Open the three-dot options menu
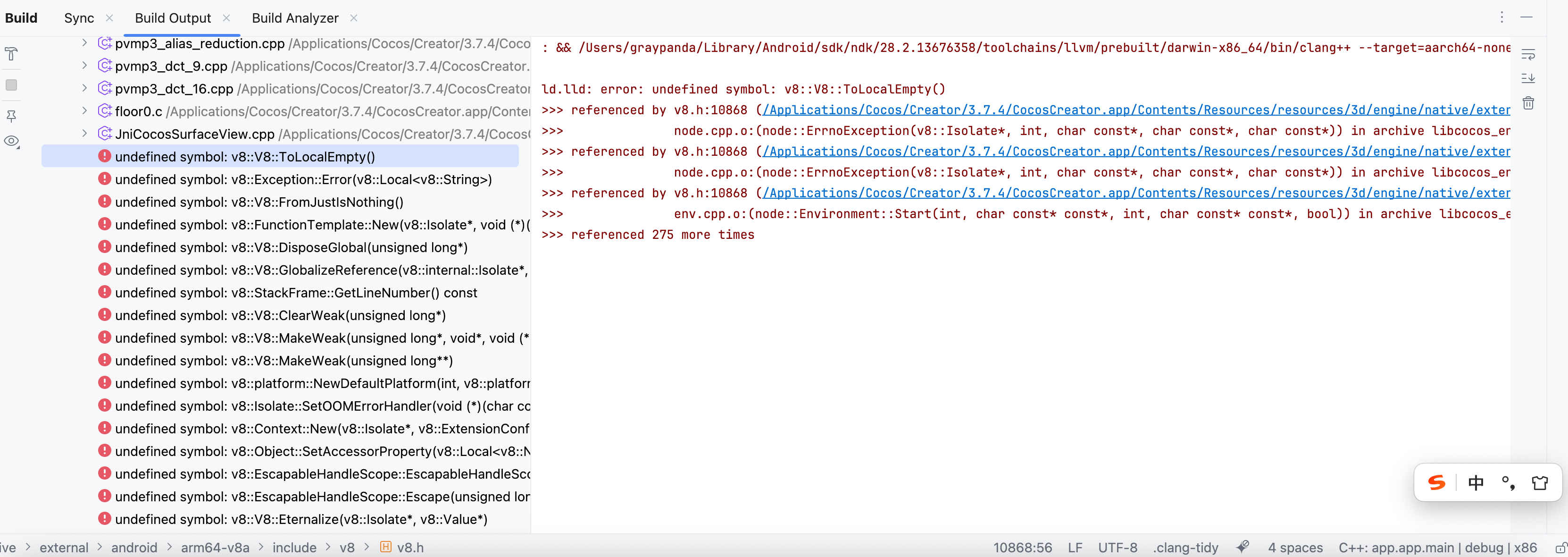The width and height of the screenshot is (1568, 557). tap(1501, 17)
